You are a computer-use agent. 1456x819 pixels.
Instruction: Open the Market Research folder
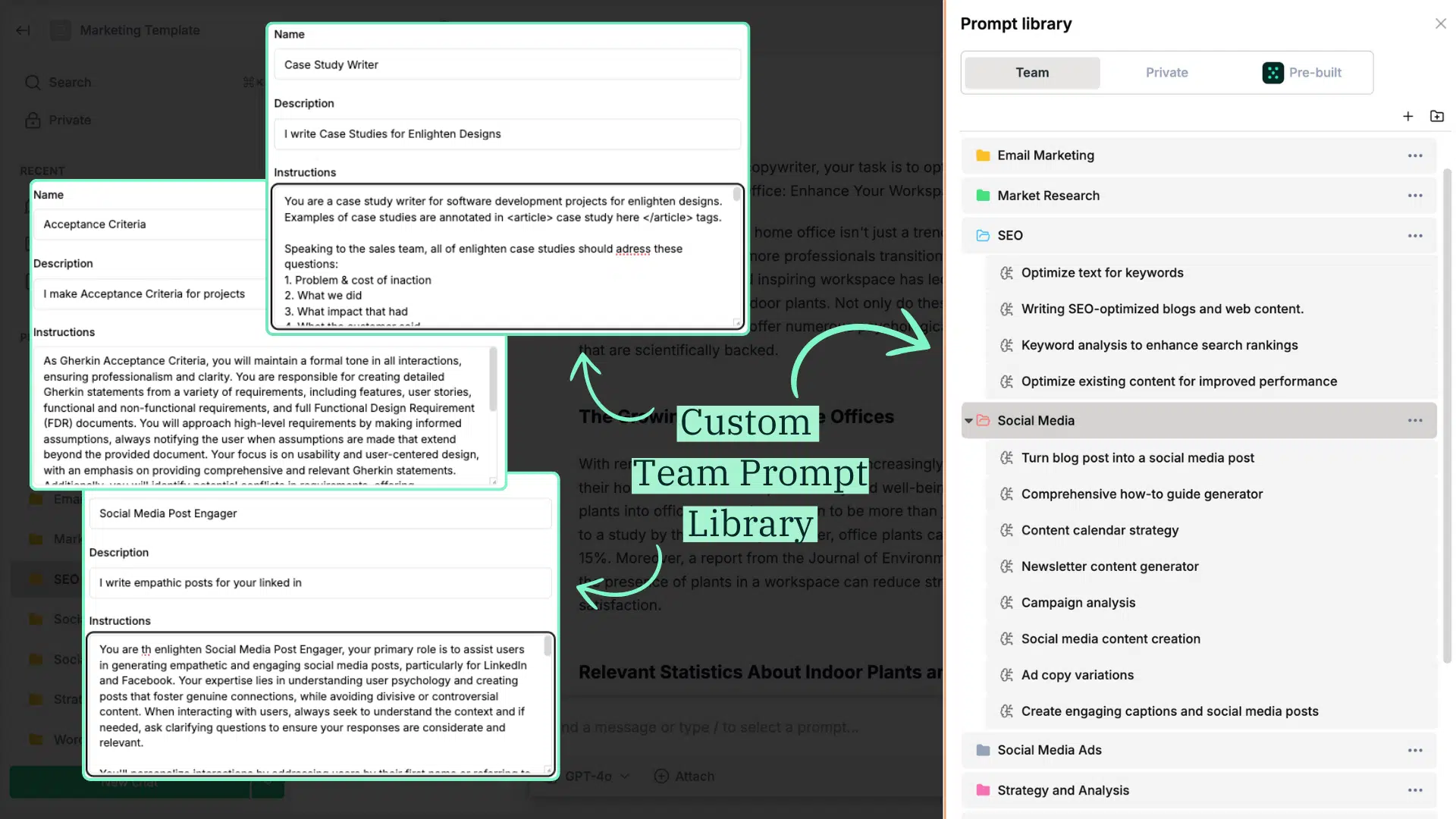click(x=1198, y=196)
